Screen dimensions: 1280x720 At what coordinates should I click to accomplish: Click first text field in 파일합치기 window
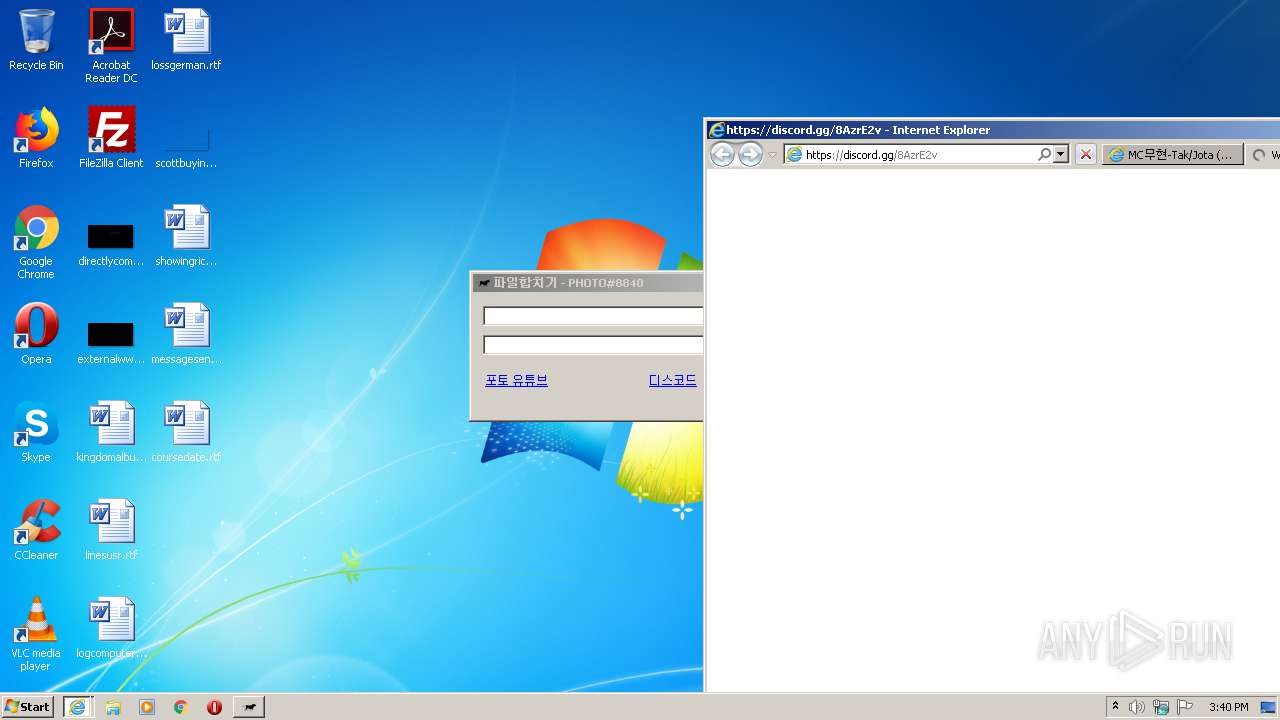(x=593, y=316)
